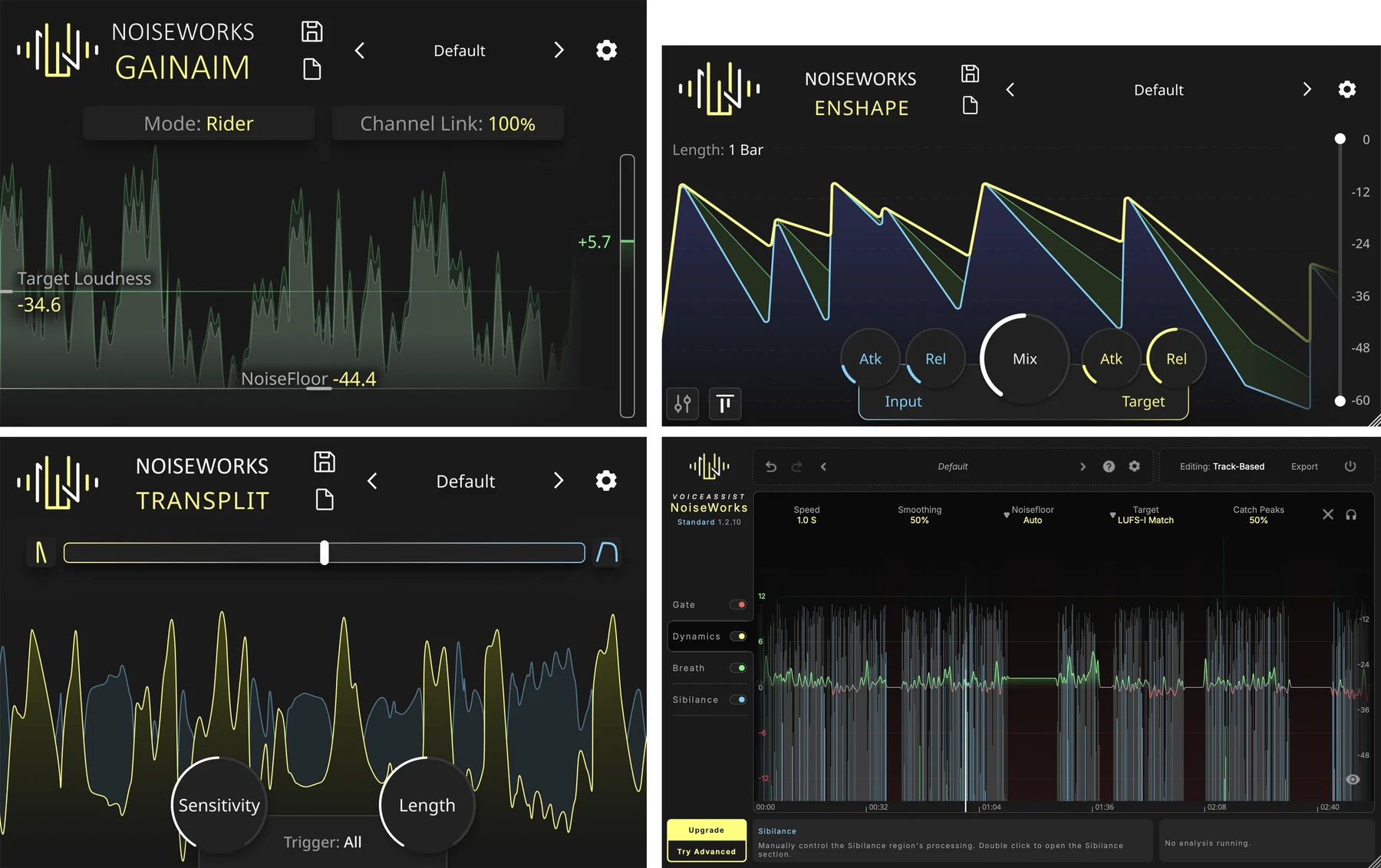Switch the Sibilance toggle in VoiceAssist
The height and width of the screenshot is (868, 1381).
tap(738, 699)
